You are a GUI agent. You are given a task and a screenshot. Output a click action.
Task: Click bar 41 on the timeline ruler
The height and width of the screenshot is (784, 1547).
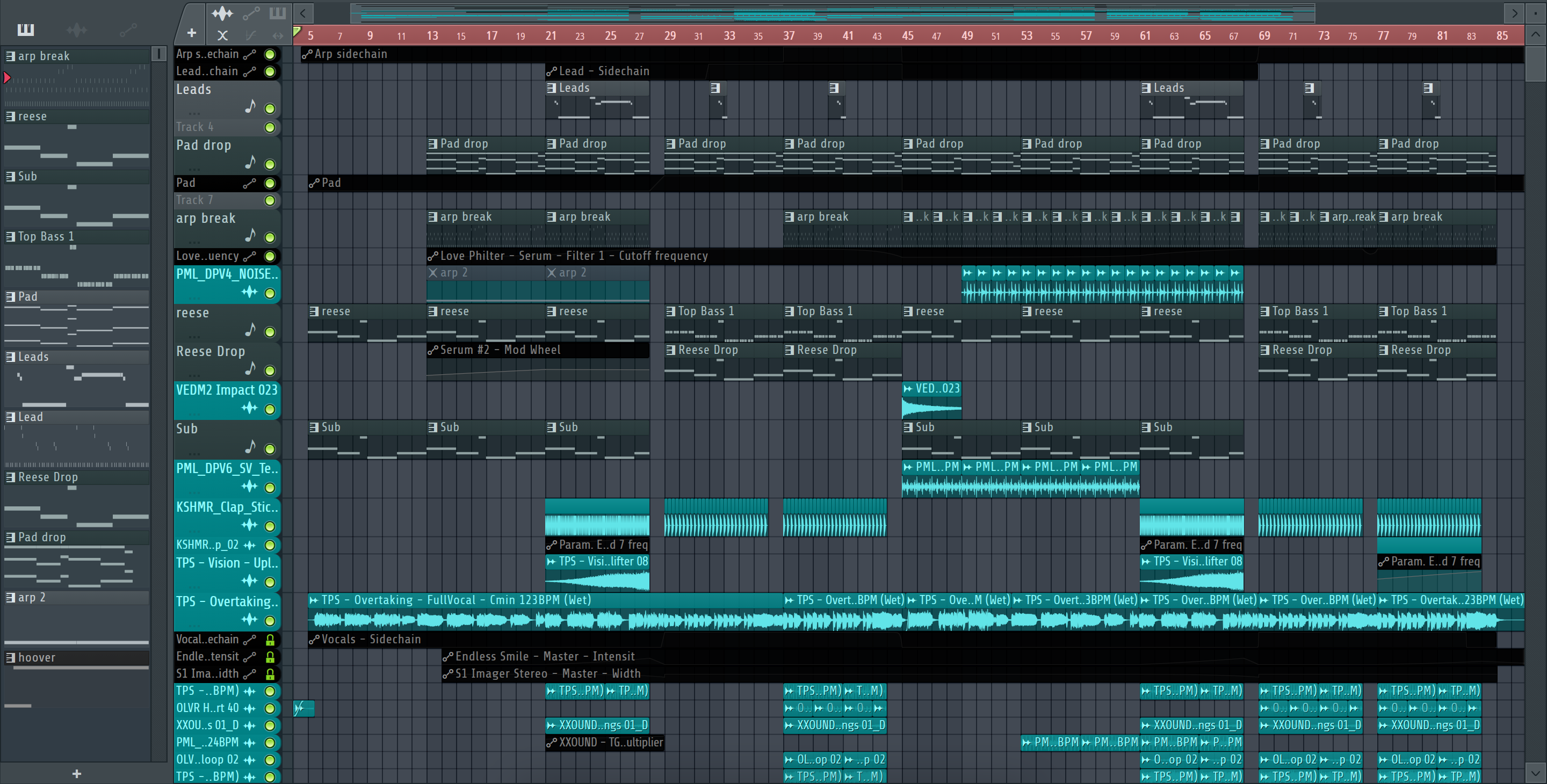pos(848,35)
